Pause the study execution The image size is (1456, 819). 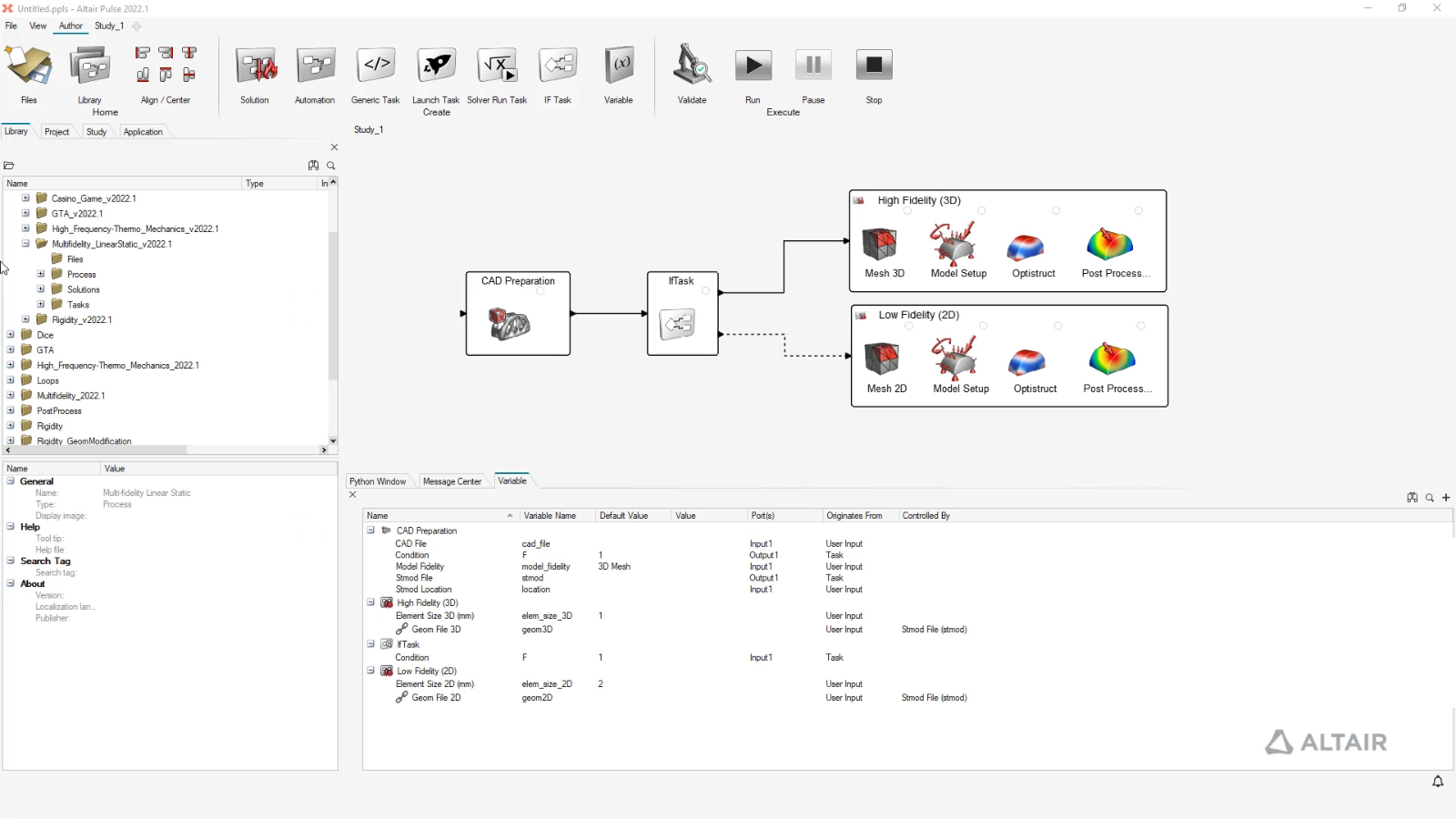coord(814,75)
